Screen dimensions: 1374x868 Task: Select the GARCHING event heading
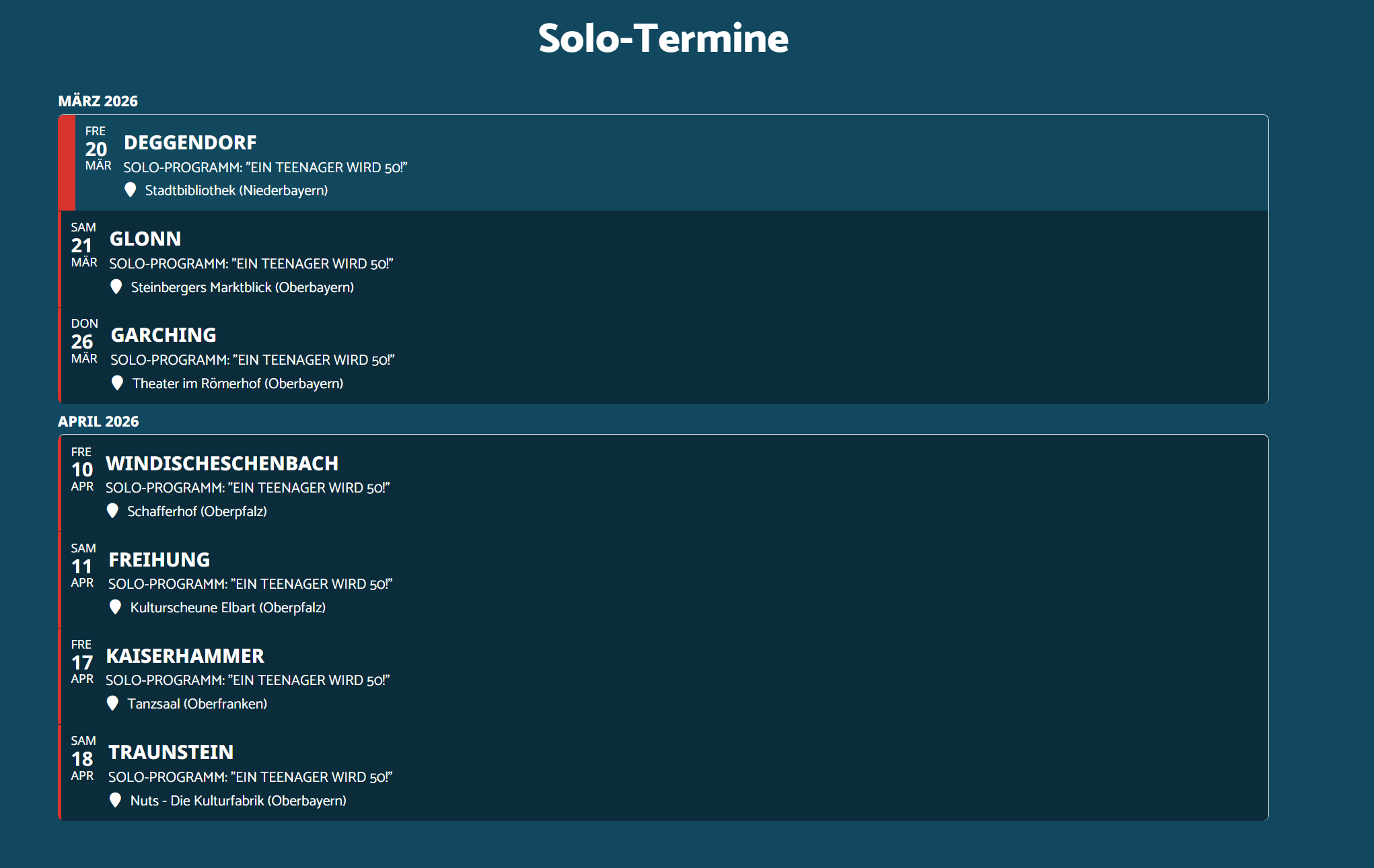(x=164, y=335)
